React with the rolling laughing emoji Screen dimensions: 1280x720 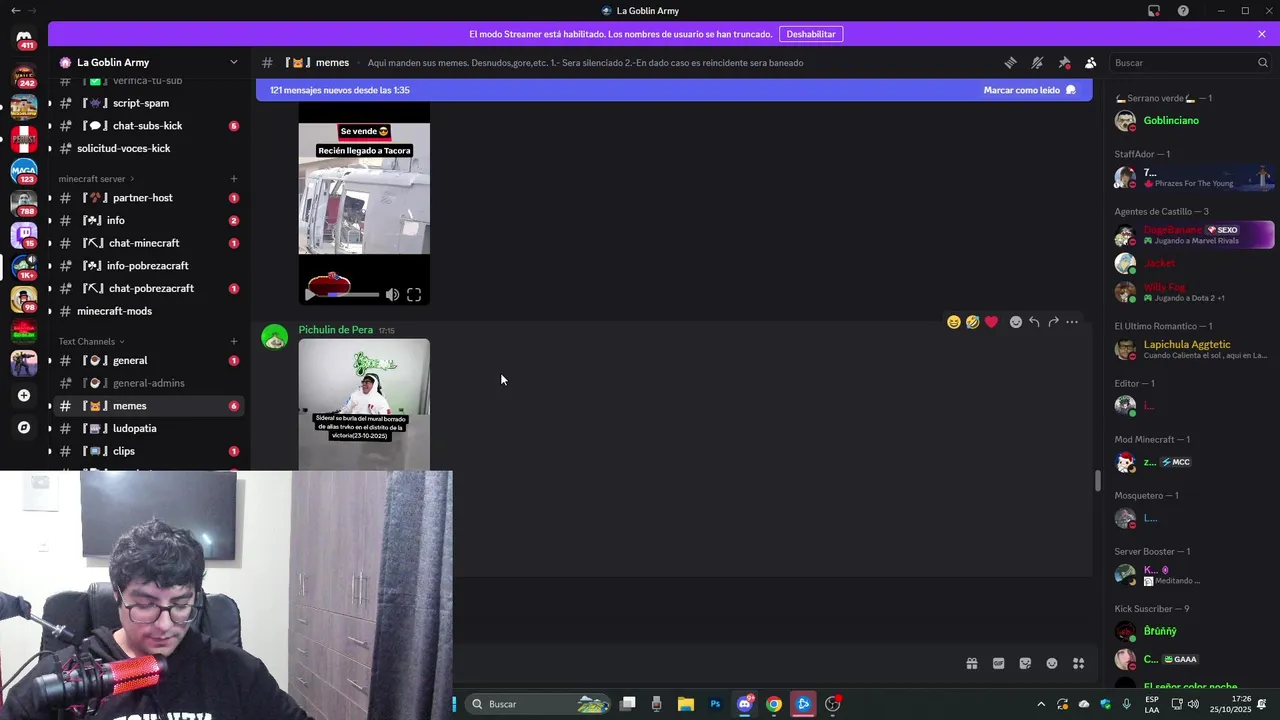tap(972, 322)
